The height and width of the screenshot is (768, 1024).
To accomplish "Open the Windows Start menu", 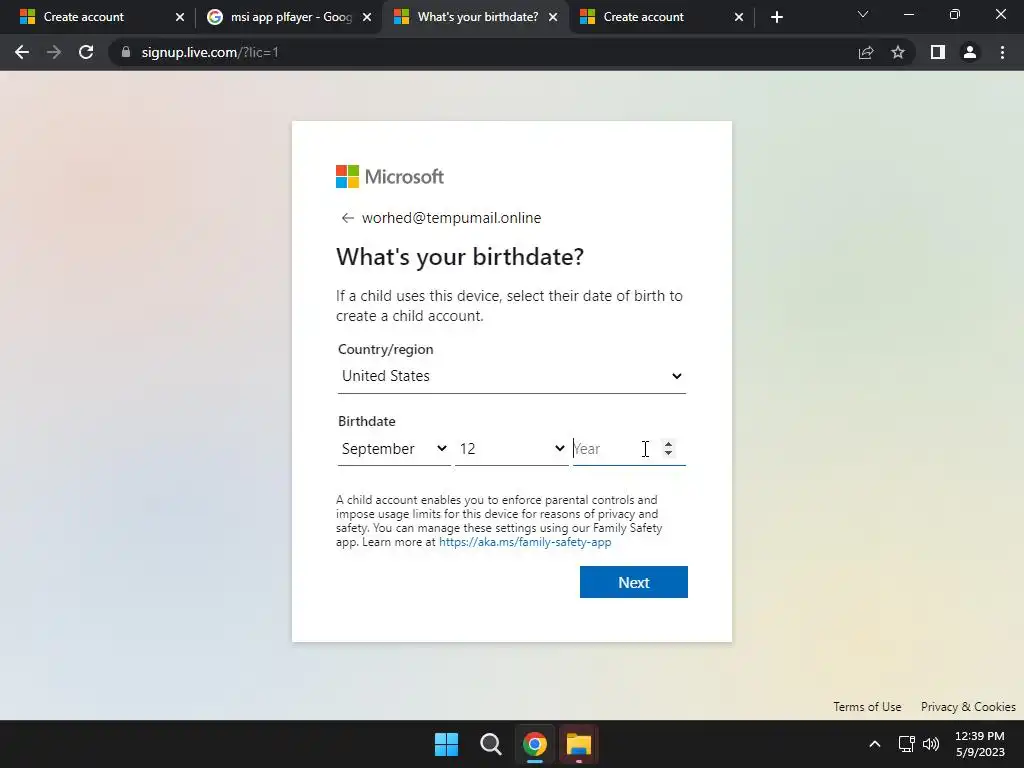I will 447,744.
